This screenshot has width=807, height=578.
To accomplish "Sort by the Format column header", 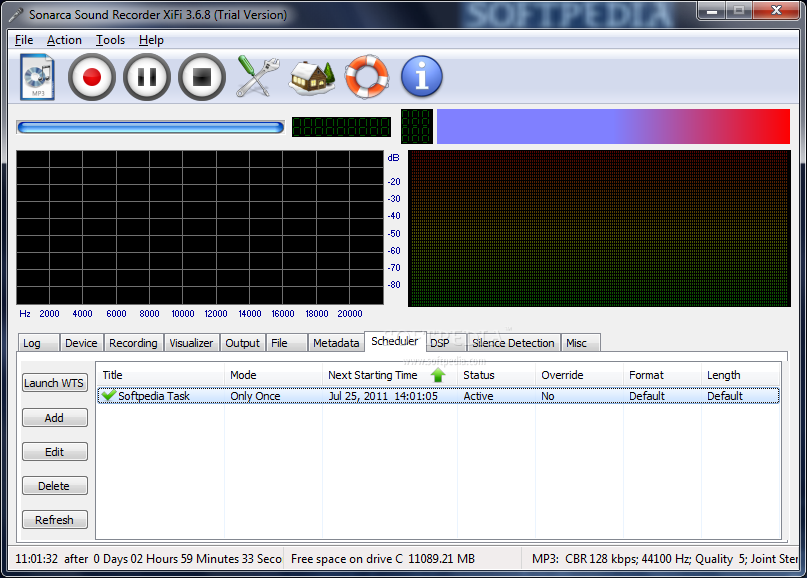I will [662, 375].
